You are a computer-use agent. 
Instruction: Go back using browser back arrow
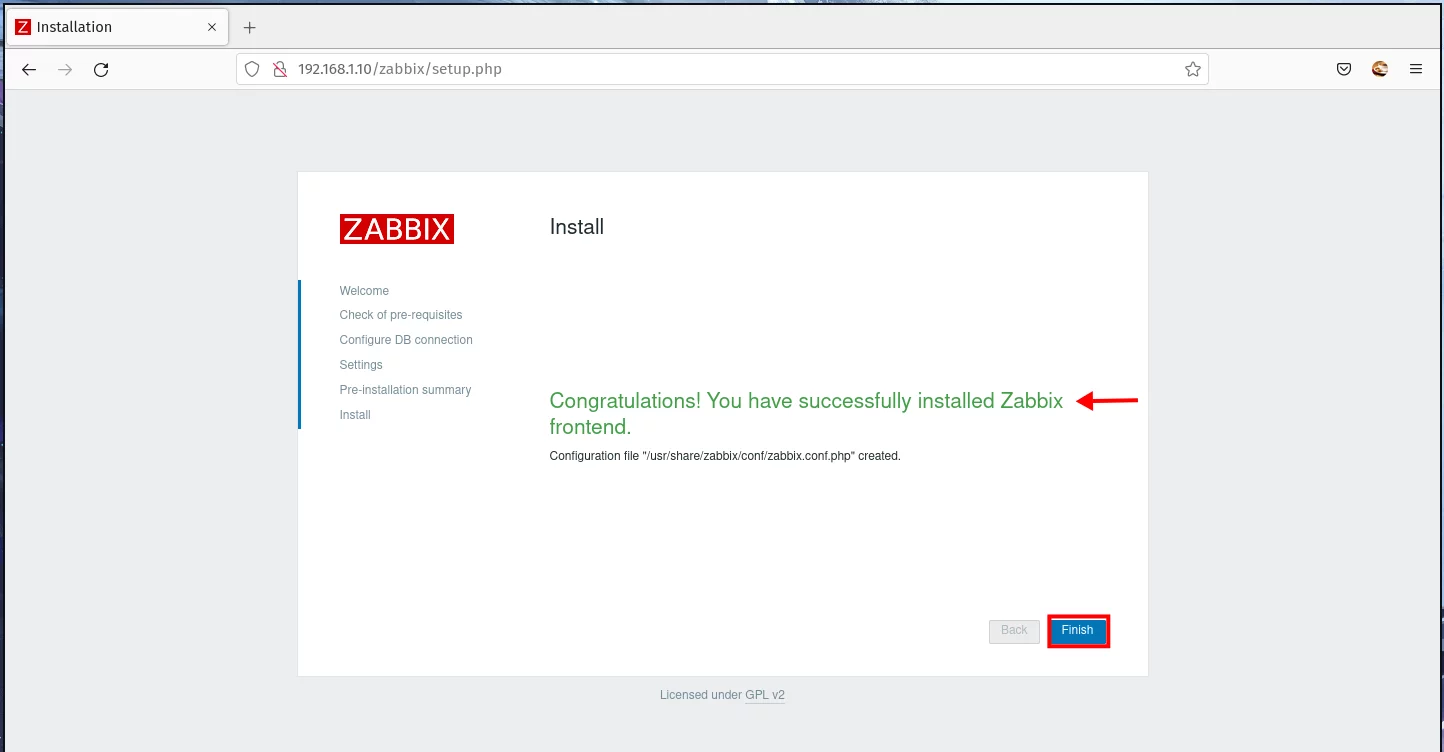pyautogui.click(x=29, y=69)
